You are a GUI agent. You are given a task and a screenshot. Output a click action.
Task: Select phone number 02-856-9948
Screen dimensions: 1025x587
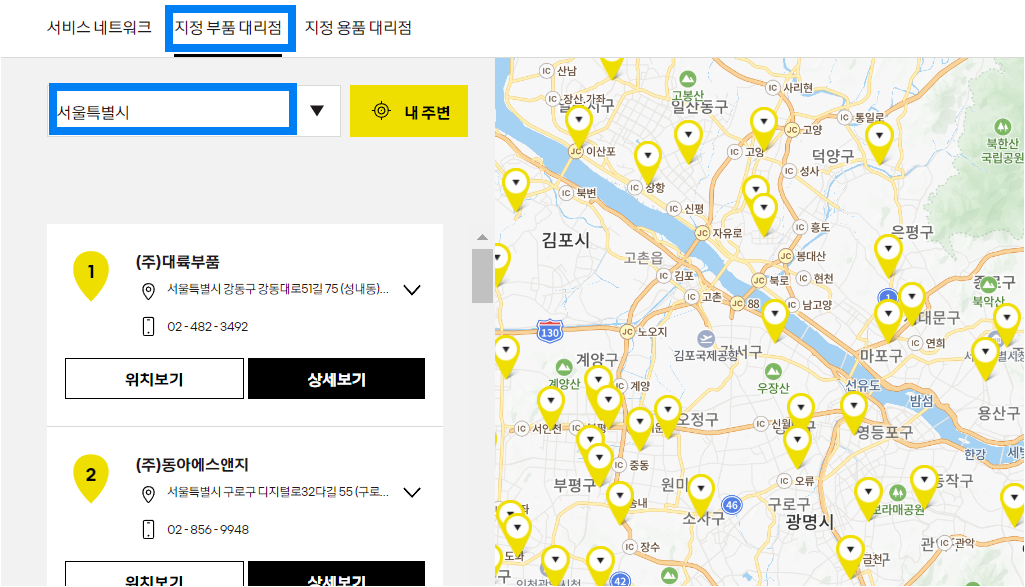(x=208, y=529)
